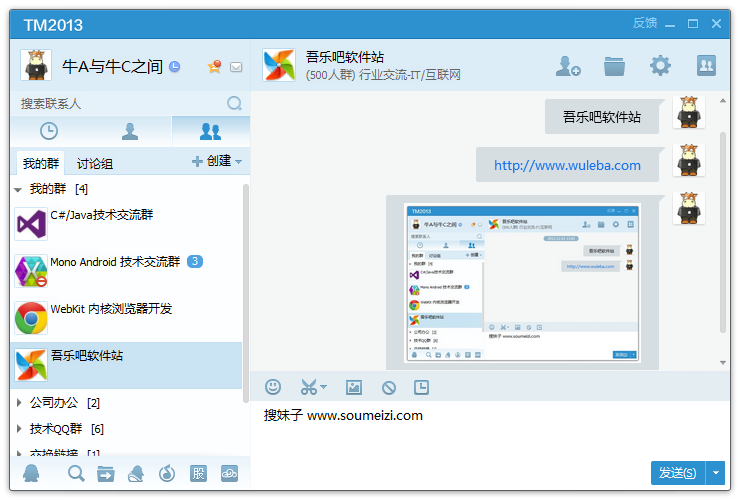This screenshot has height=500, width=740.
Task: Switch to the 讨论组 tab
Action: tap(95, 164)
